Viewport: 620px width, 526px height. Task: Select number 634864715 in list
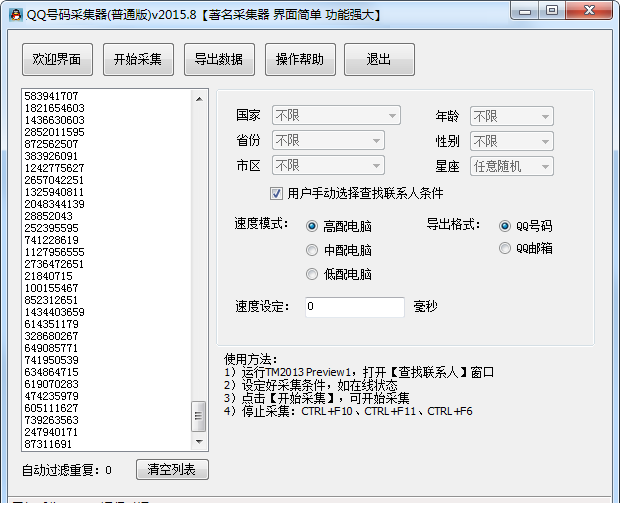click(51, 372)
